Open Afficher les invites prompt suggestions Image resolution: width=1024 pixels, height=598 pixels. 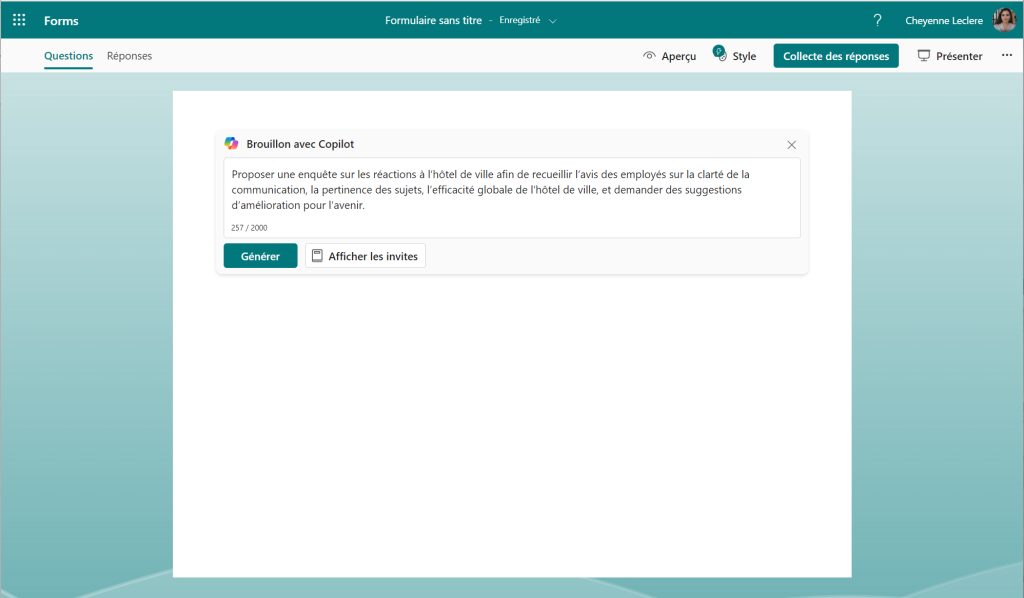(x=364, y=255)
